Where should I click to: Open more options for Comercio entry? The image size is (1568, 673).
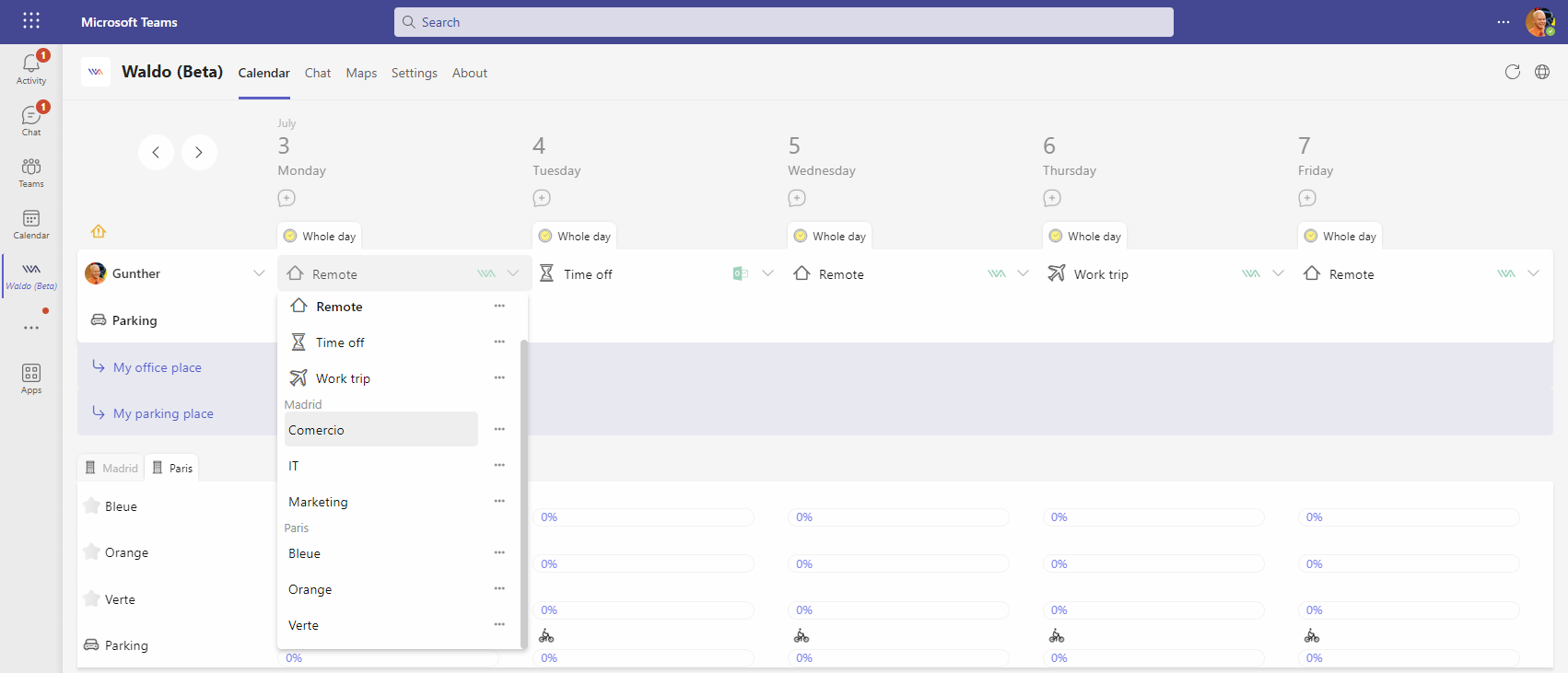click(x=499, y=429)
